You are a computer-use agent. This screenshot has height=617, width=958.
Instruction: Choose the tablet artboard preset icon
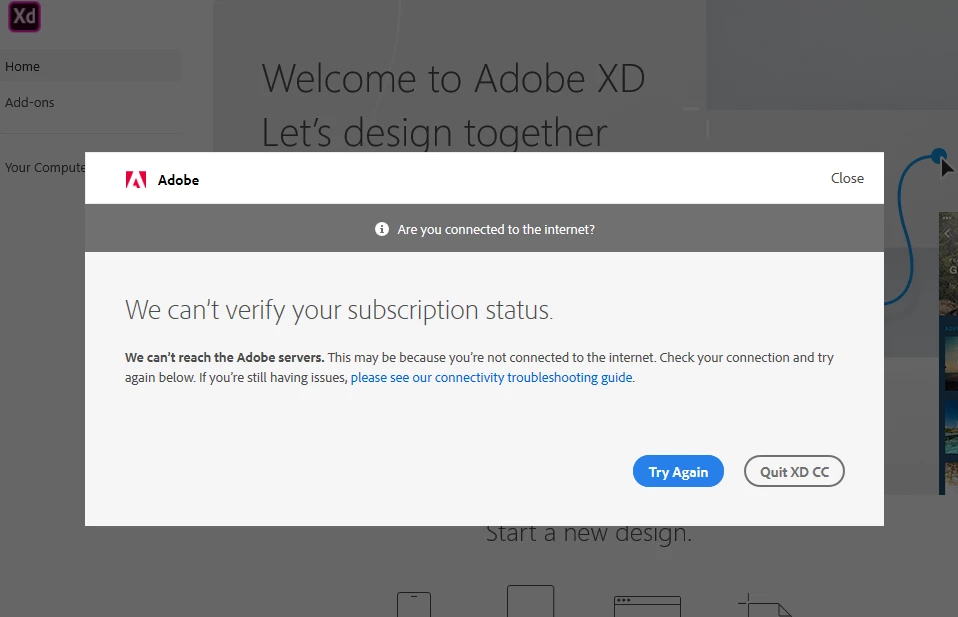click(x=530, y=601)
